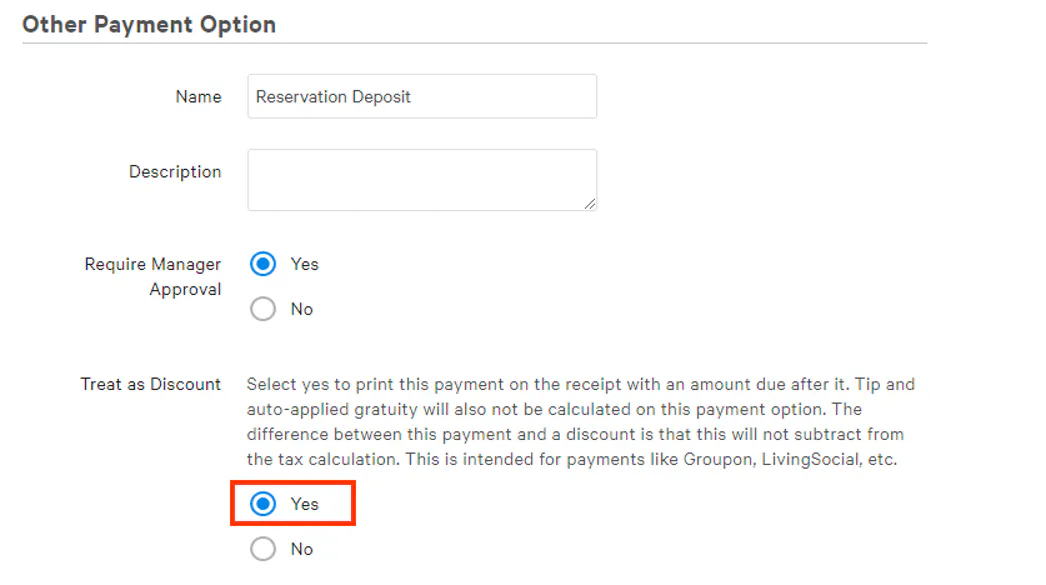1046x585 pixels.
Task: Select No radio under Treat as Discount
Action: coord(263,549)
